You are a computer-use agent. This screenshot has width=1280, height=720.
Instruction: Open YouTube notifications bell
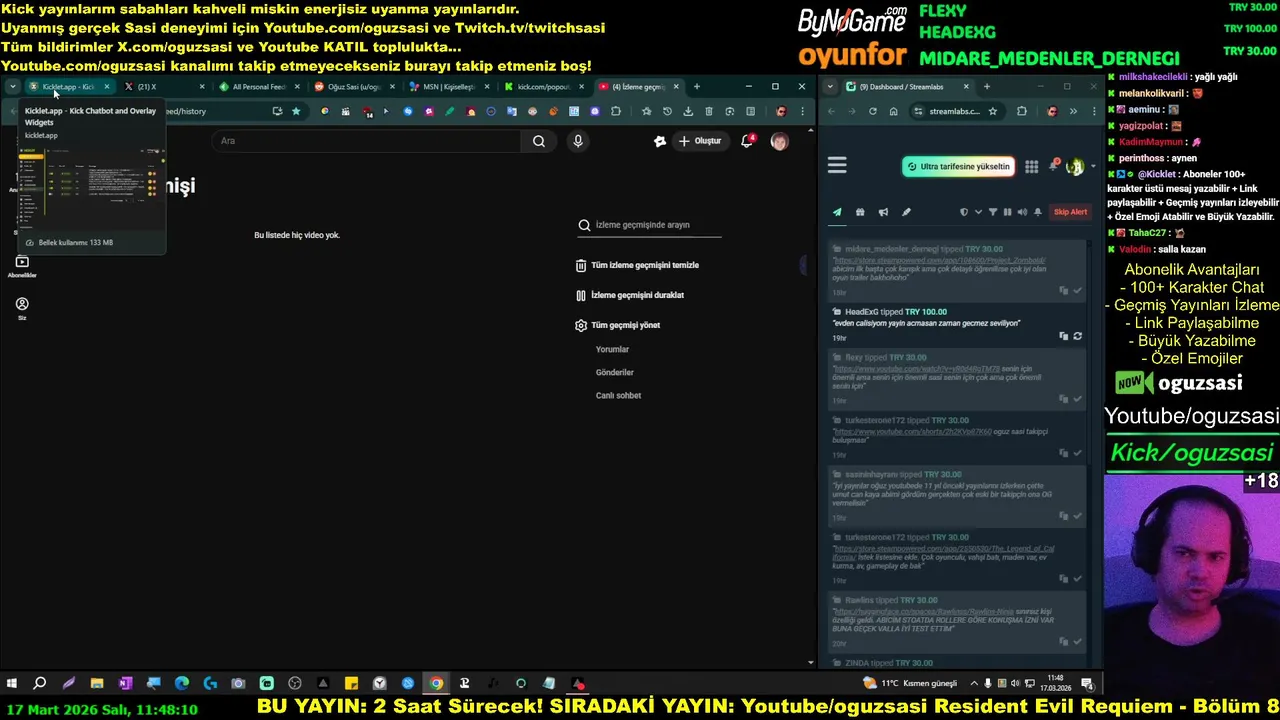(747, 141)
